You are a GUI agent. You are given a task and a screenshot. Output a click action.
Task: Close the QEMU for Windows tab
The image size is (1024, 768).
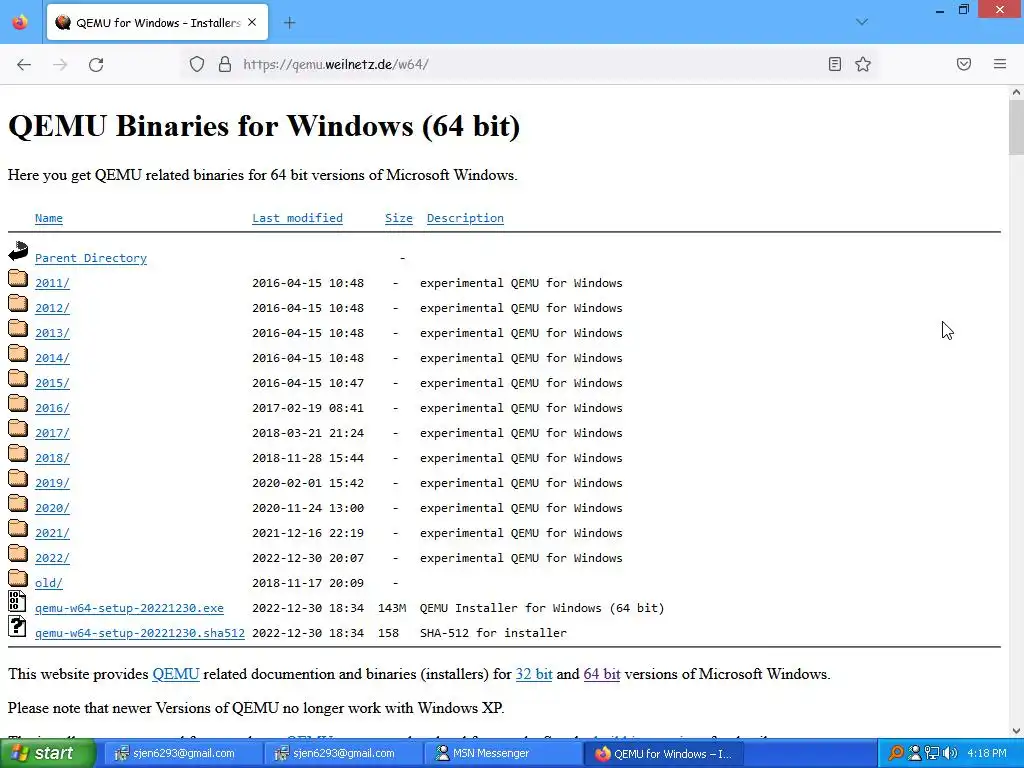(252, 22)
